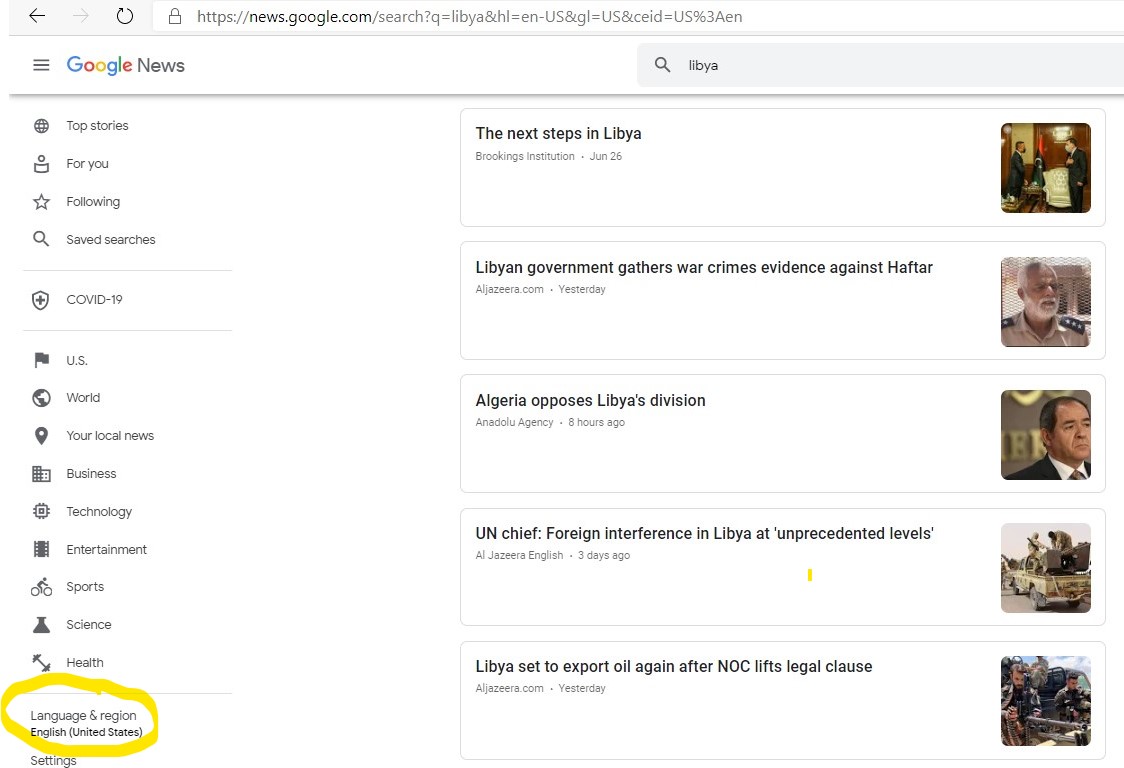Click the Google News logo
Screen dimensions: 1124x768
pyautogui.click(x=125, y=65)
